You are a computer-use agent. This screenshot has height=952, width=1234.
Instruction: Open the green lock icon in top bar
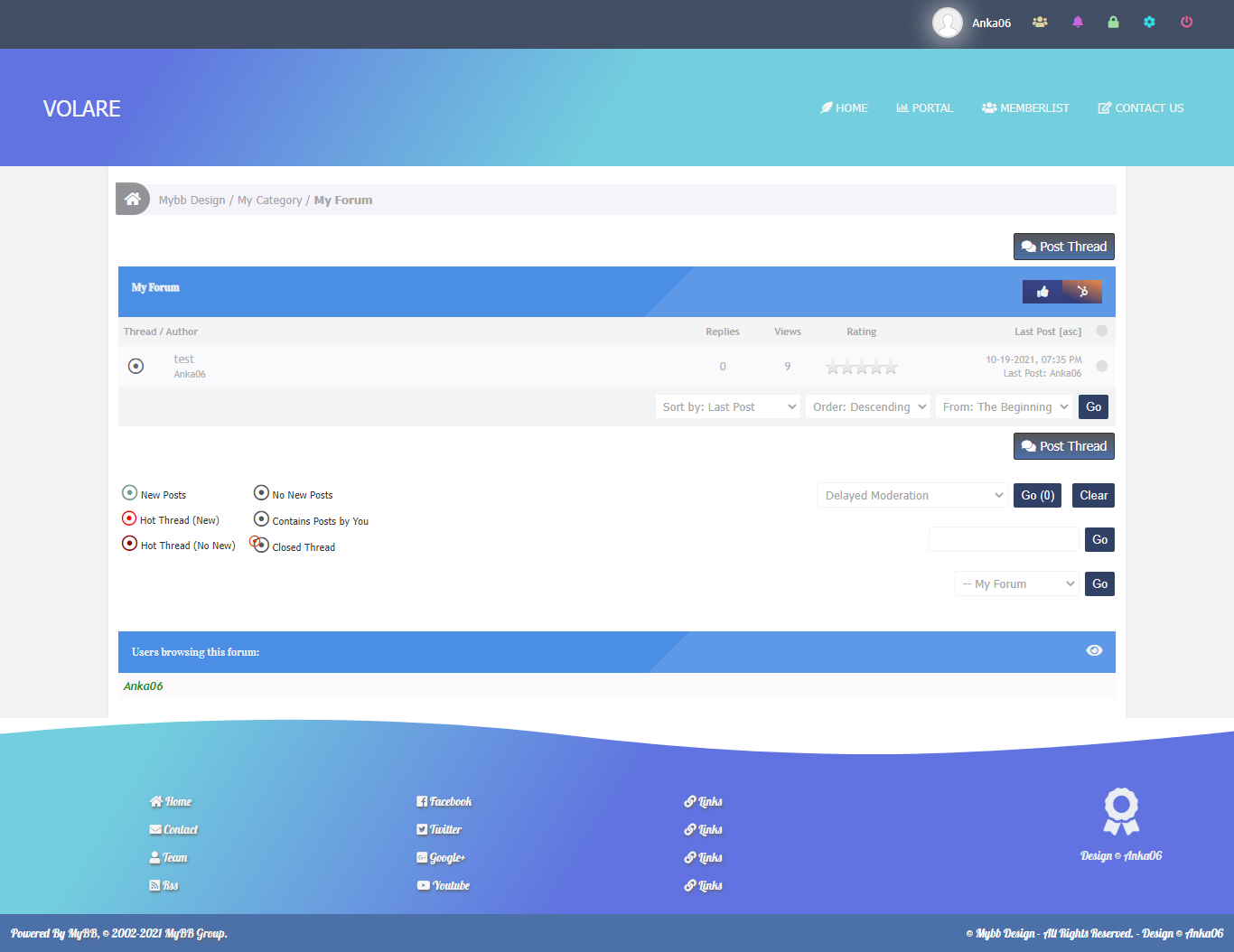pyautogui.click(x=1113, y=23)
